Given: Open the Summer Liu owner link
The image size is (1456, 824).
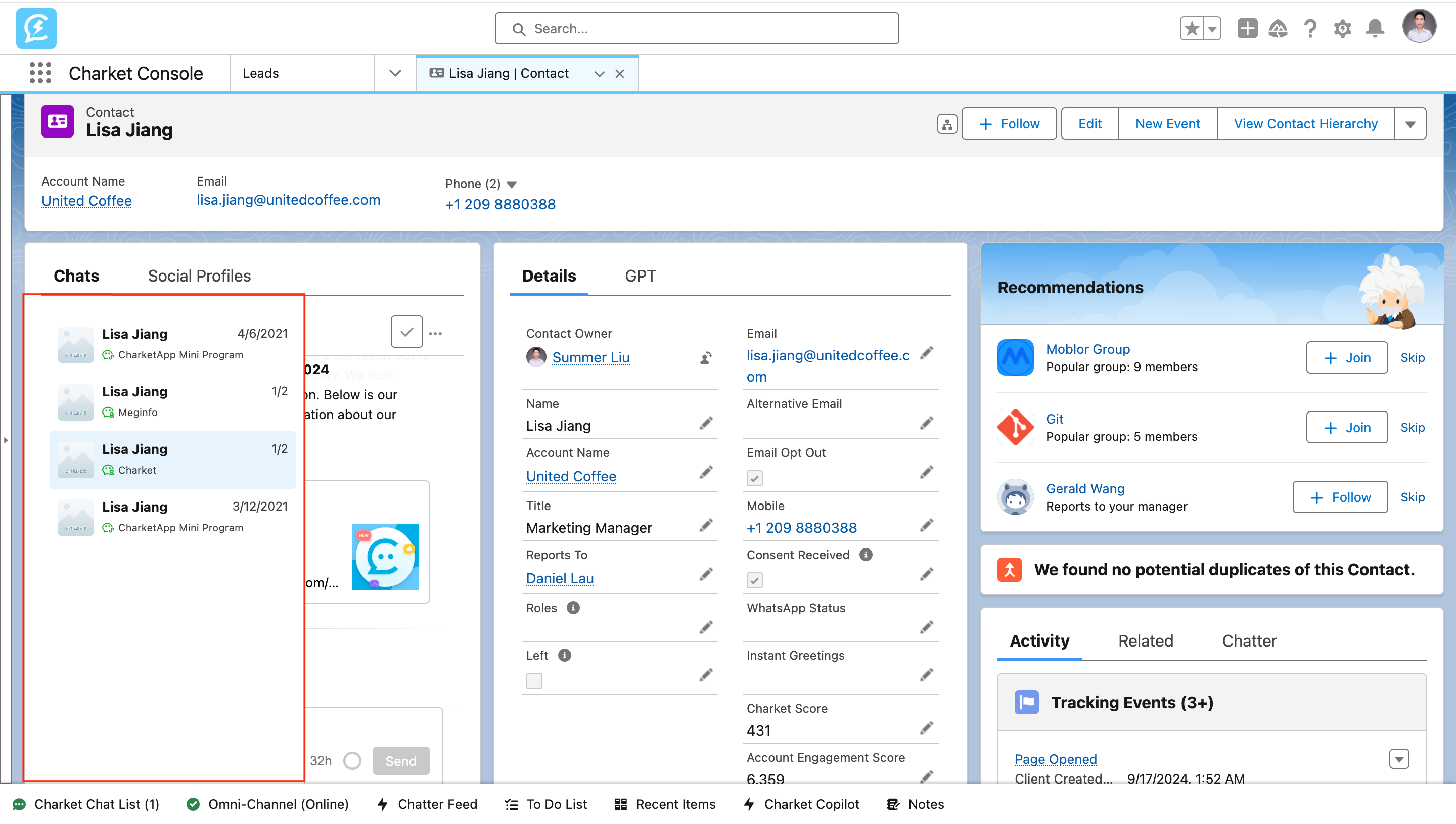Looking at the screenshot, I should pos(590,358).
